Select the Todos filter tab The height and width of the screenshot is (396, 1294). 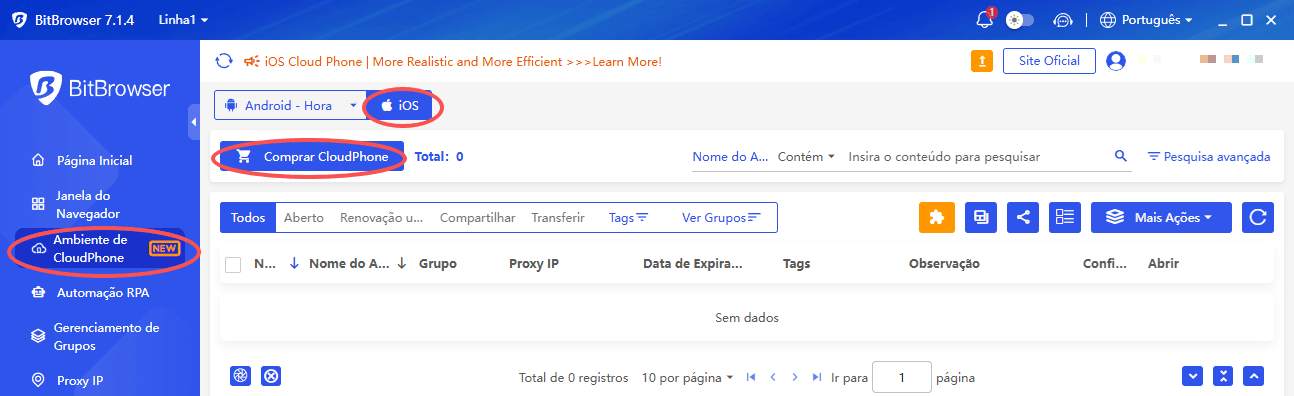[x=248, y=217]
